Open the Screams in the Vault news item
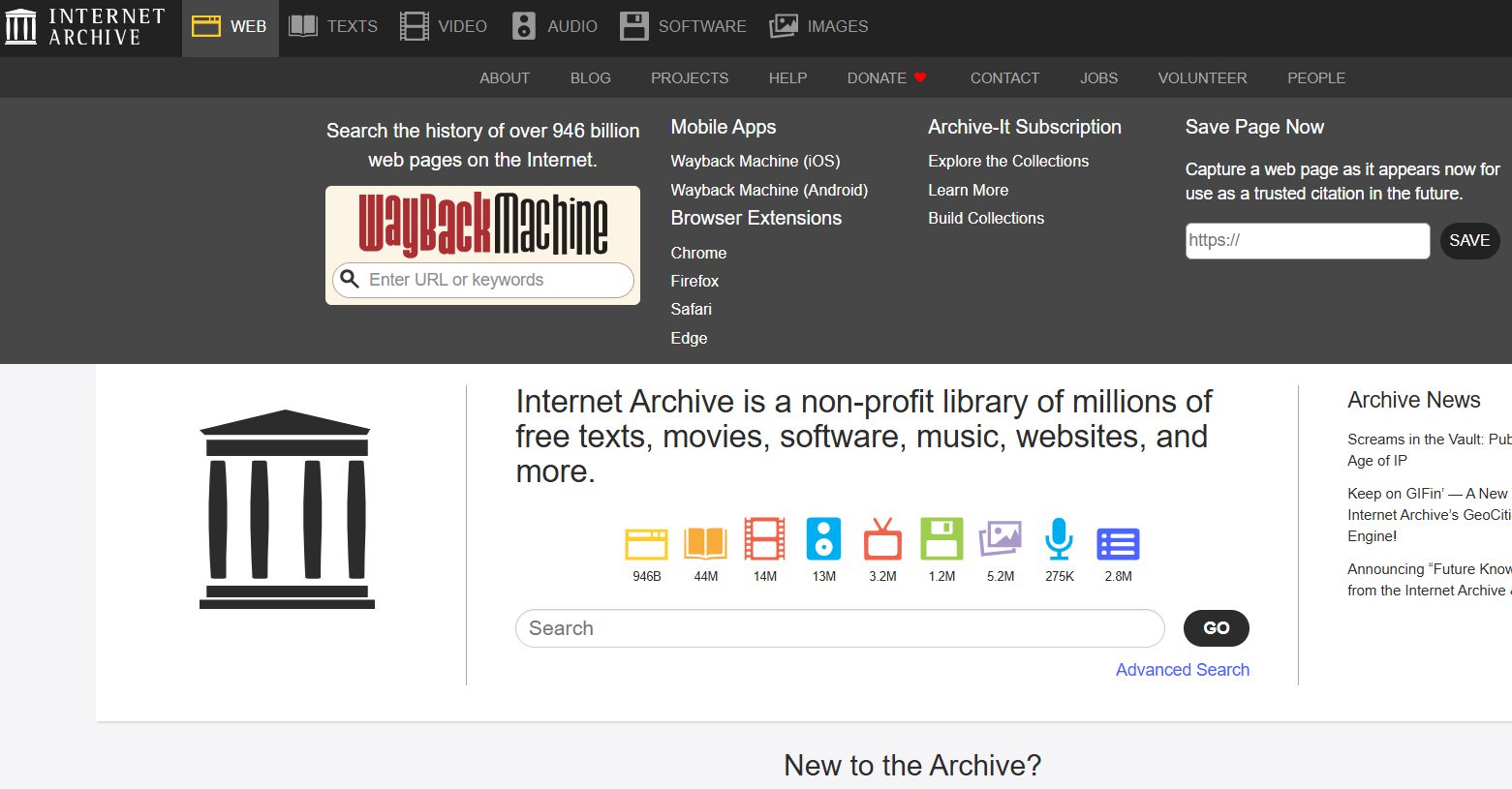The image size is (1512, 789). pyautogui.click(x=1430, y=450)
